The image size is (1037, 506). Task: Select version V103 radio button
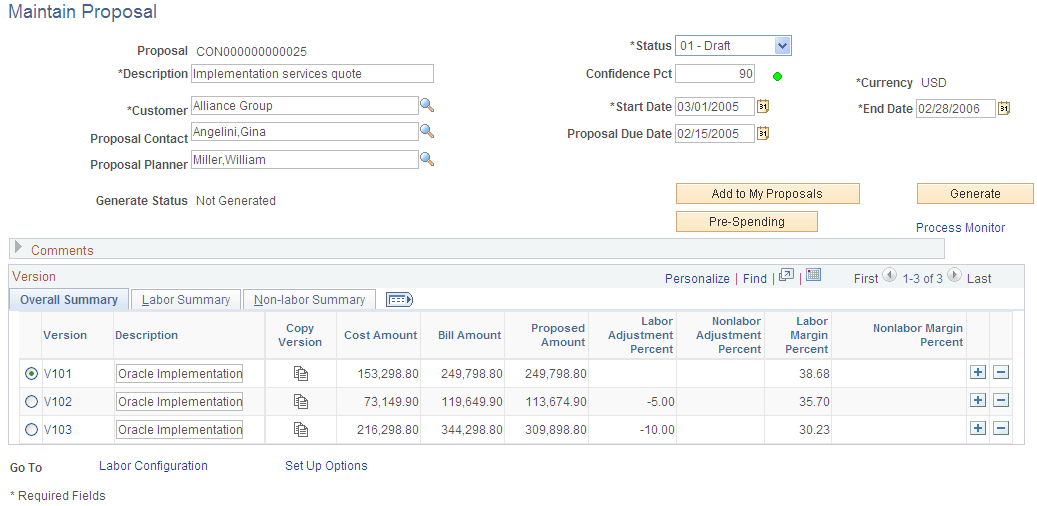[x=31, y=430]
